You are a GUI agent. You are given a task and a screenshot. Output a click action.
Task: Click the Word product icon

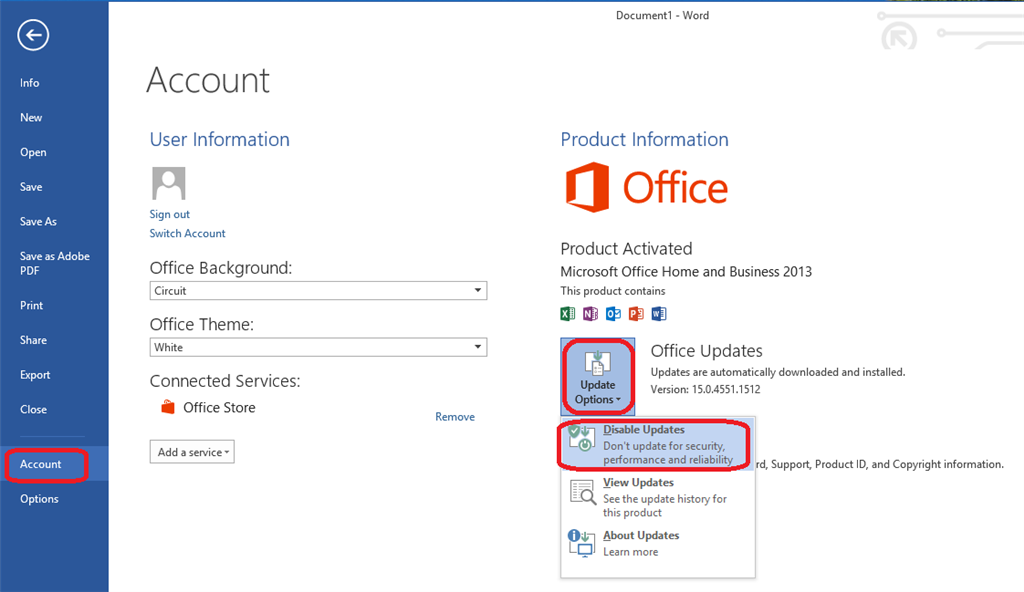coord(659,314)
